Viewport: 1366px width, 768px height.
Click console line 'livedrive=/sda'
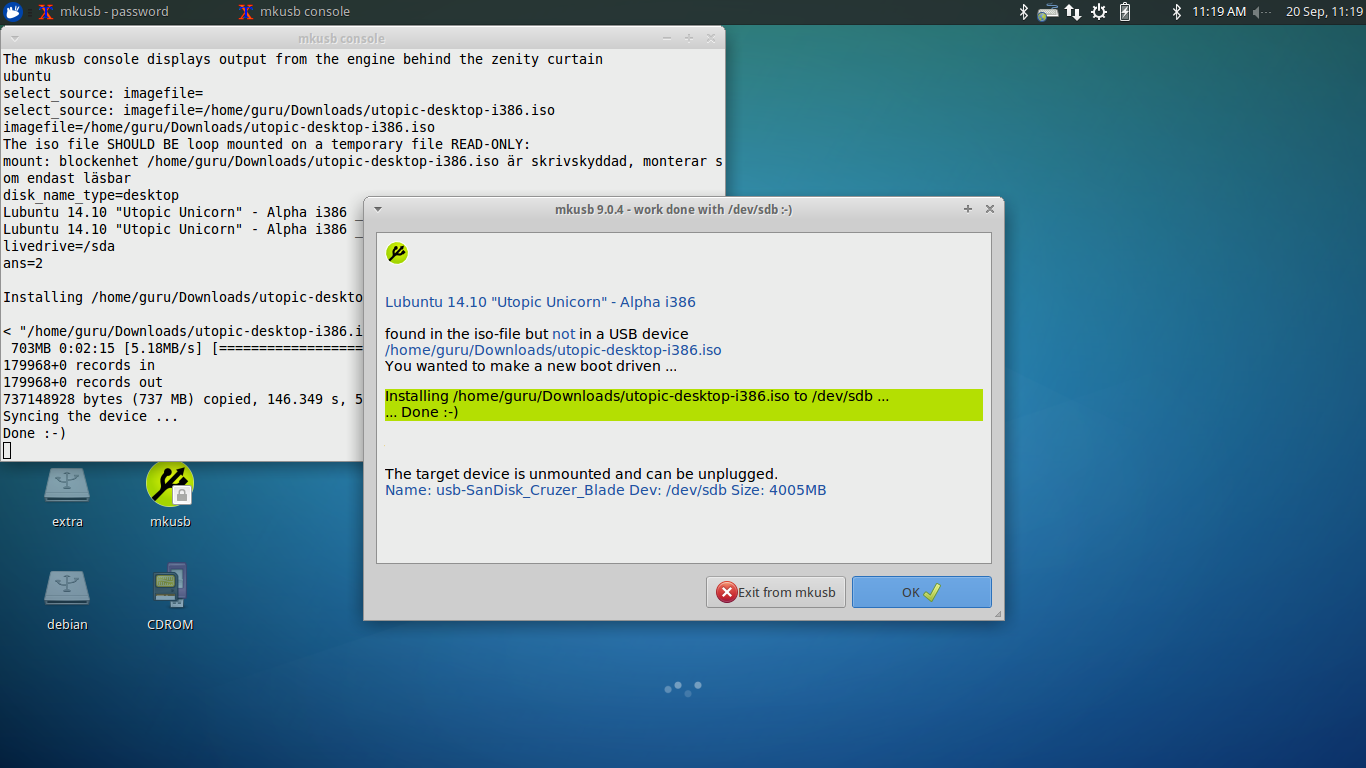(58, 246)
